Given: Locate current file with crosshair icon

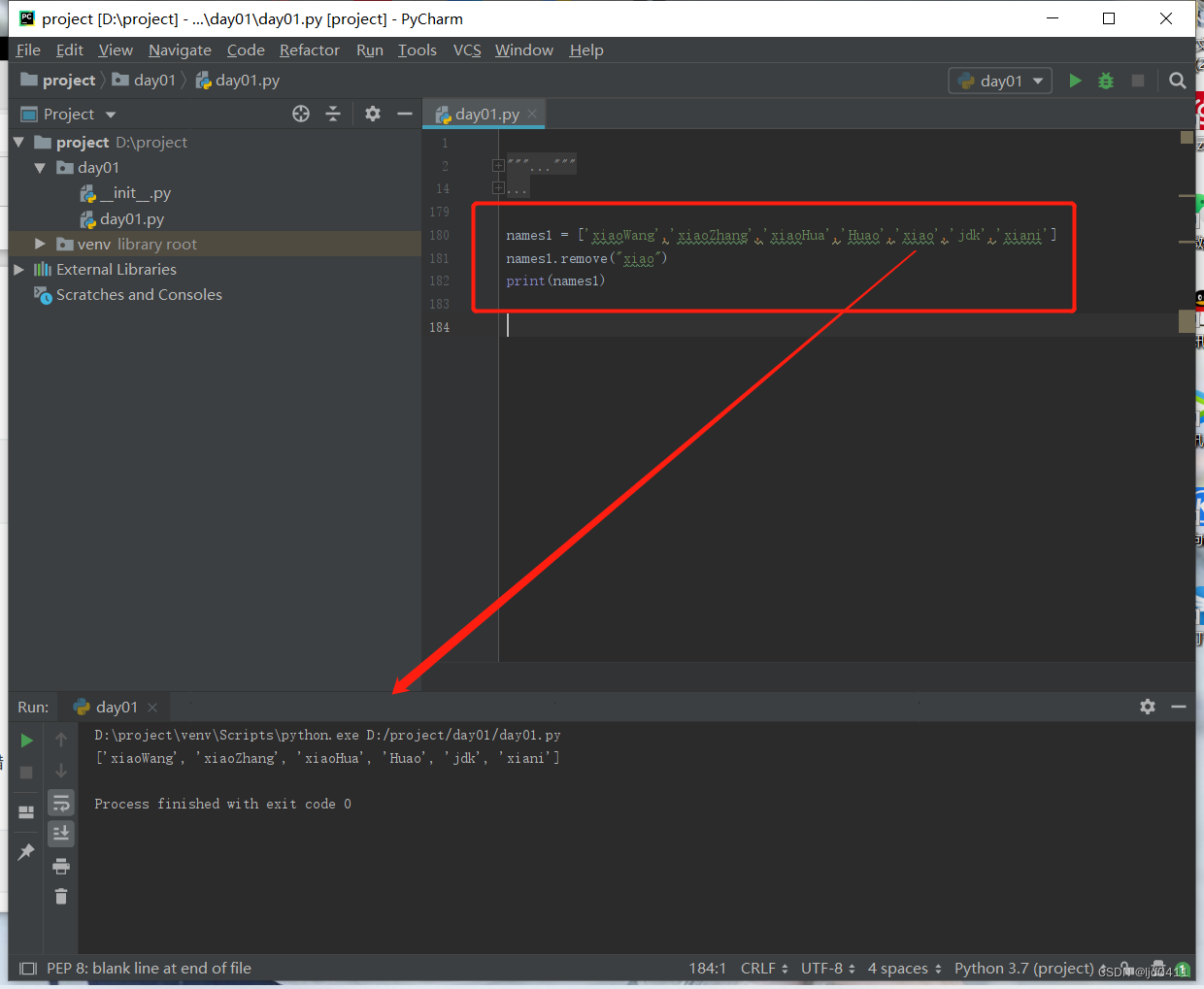Looking at the screenshot, I should tap(301, 114).
